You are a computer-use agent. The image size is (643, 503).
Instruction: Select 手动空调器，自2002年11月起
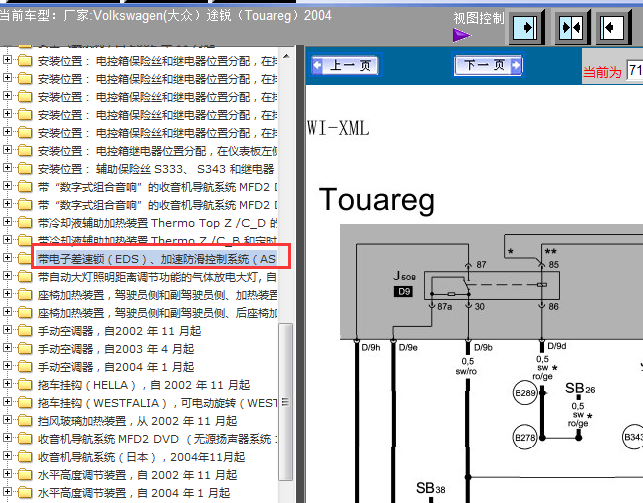[x=119, y=331]
